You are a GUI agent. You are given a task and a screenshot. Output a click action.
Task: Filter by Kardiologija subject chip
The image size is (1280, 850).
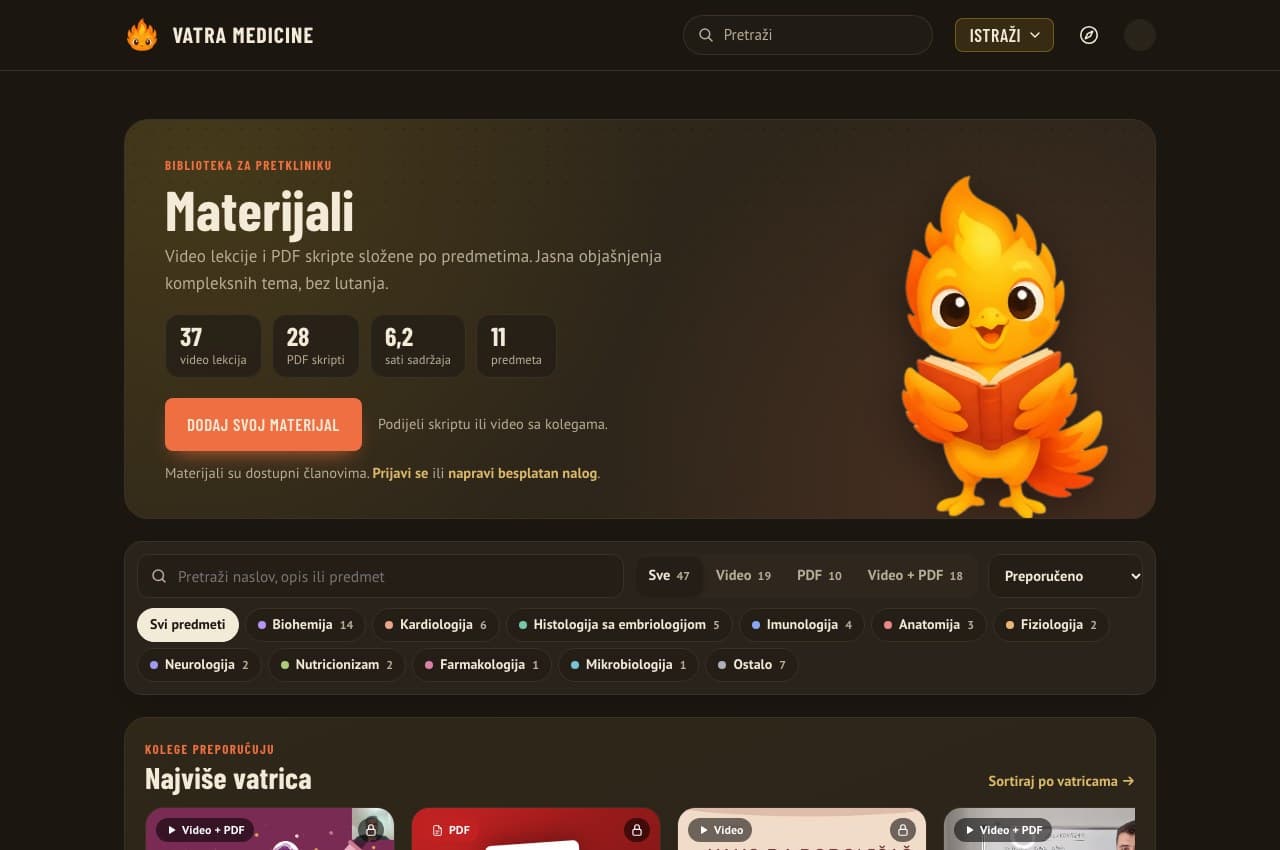tap(436, 624)
